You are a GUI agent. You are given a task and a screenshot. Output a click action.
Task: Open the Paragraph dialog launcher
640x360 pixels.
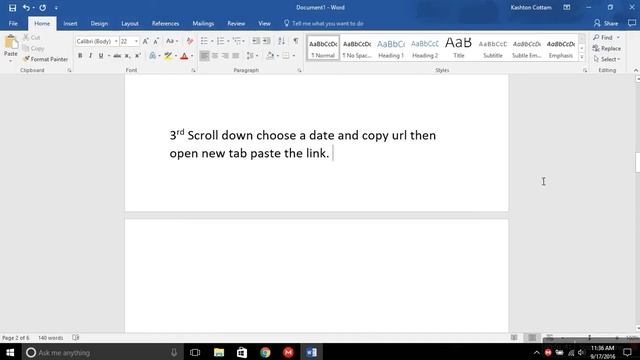(x=300, y=71)
